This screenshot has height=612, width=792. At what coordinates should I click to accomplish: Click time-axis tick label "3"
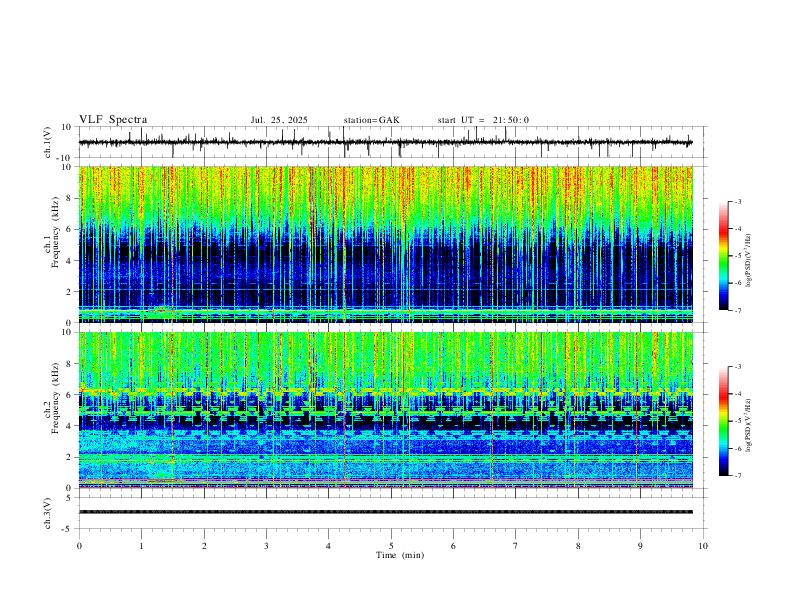(266, 546)
